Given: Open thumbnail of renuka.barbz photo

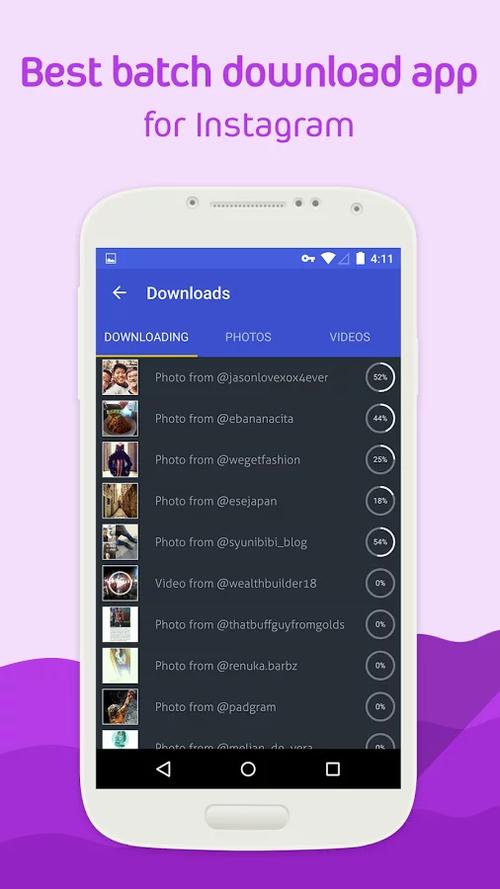Looking at the screenshot, I should pos(120,665).
